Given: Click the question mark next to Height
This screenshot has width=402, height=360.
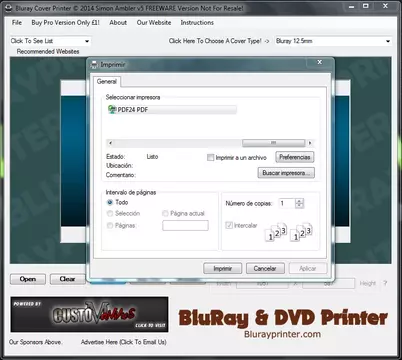Looking at the screenshot, I should click(x=385, y=283).
